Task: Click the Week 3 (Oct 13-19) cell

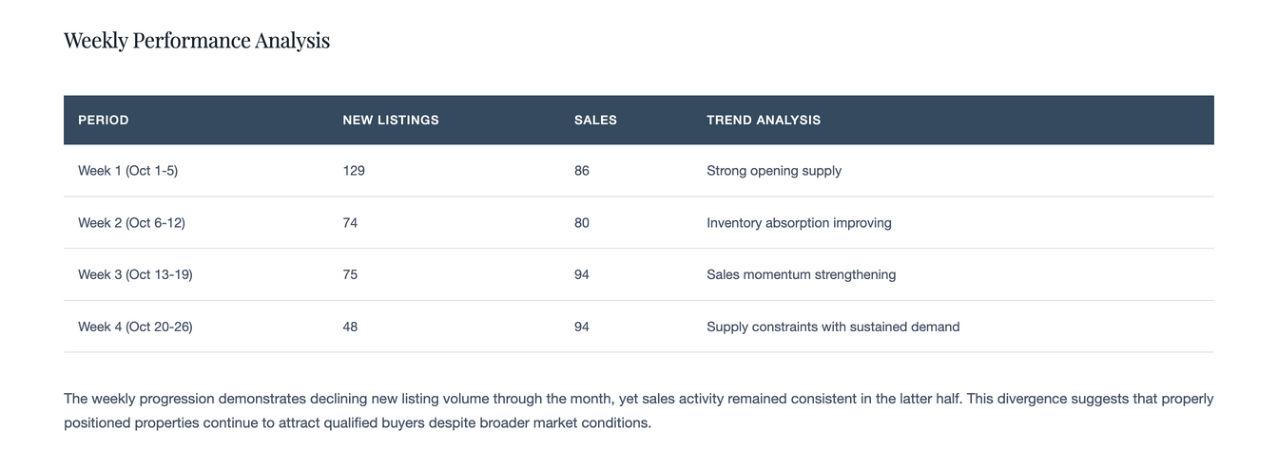Action: pyautogui.click(x=135, y=275)
